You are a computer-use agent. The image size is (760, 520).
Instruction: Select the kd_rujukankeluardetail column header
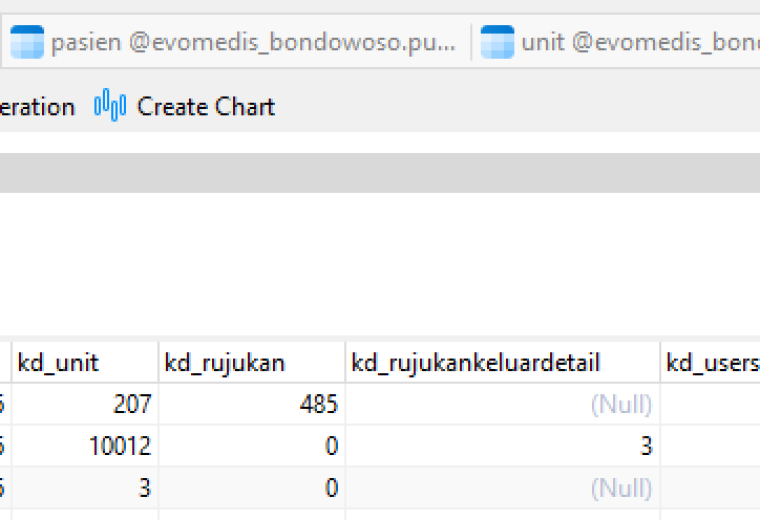503,362
